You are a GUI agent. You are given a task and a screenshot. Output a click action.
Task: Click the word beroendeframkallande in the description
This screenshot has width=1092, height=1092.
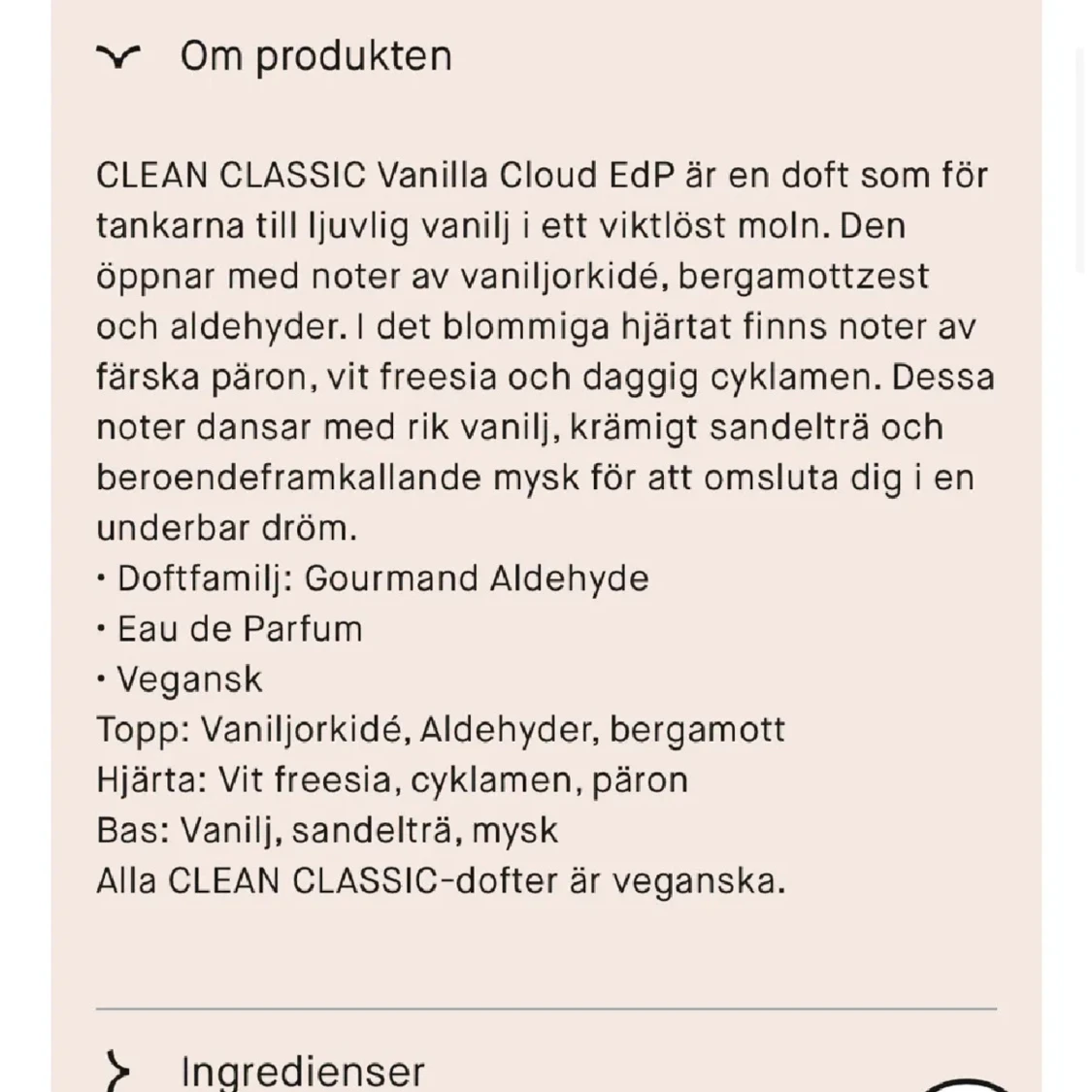point(288,479)
